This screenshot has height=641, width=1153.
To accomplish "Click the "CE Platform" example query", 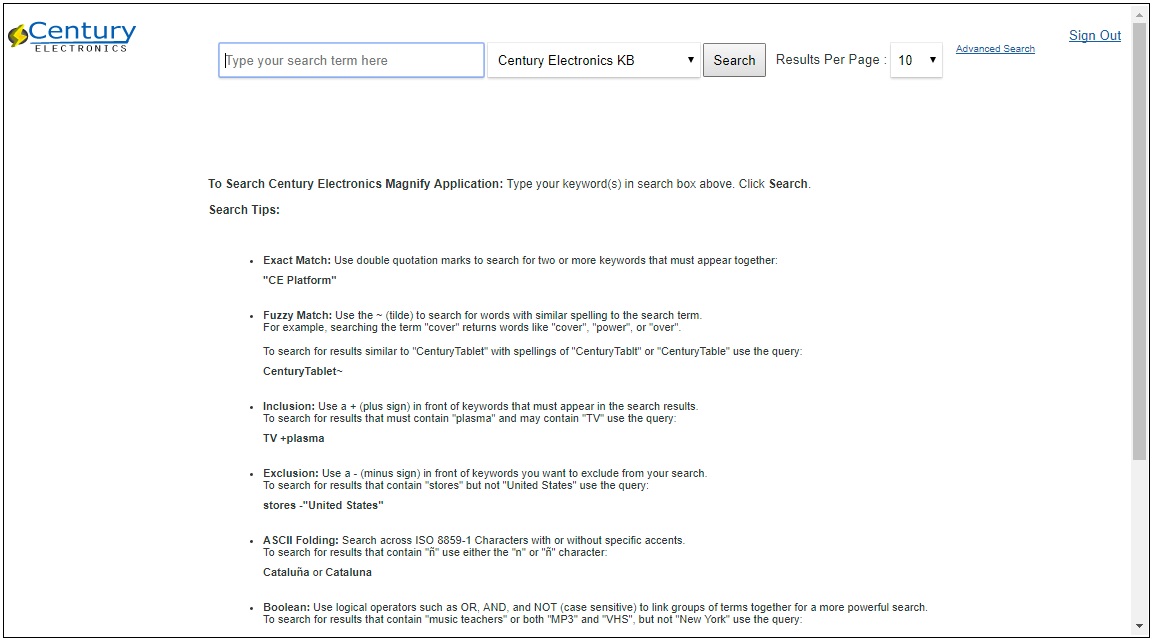I will click(300, 280).
